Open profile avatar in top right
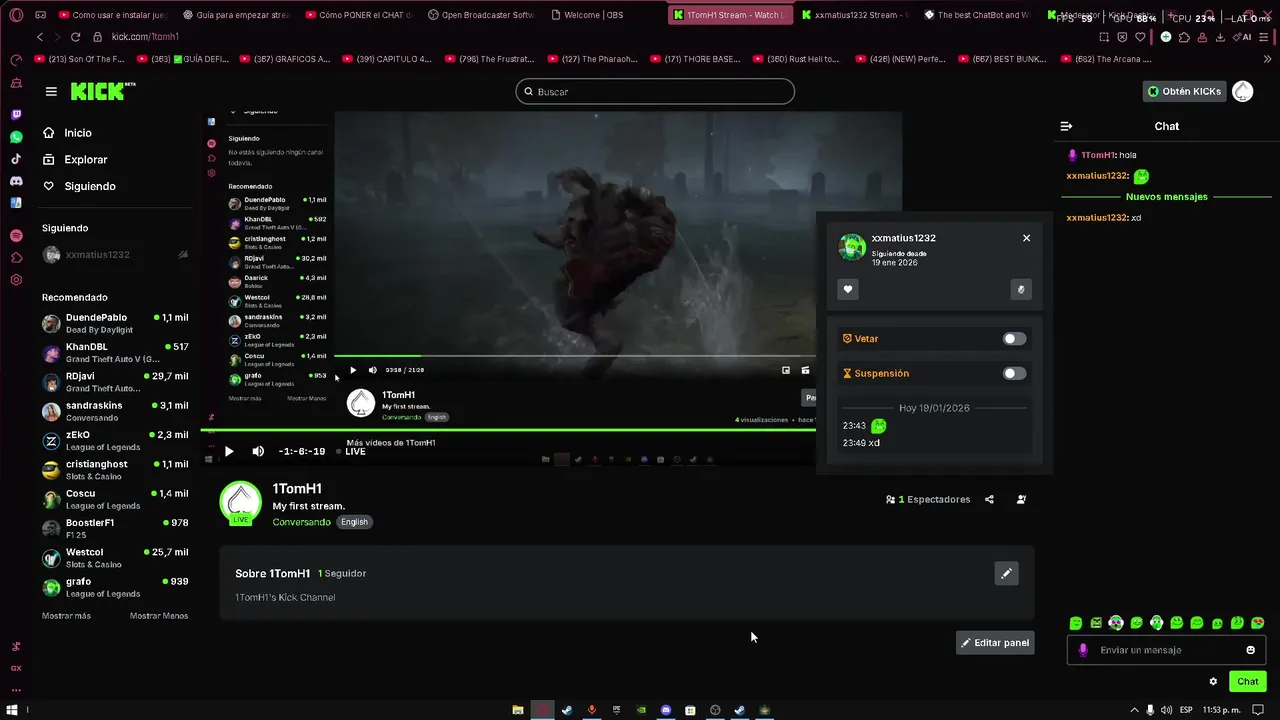This screenshot has height=720, width=1280. 1242,91
